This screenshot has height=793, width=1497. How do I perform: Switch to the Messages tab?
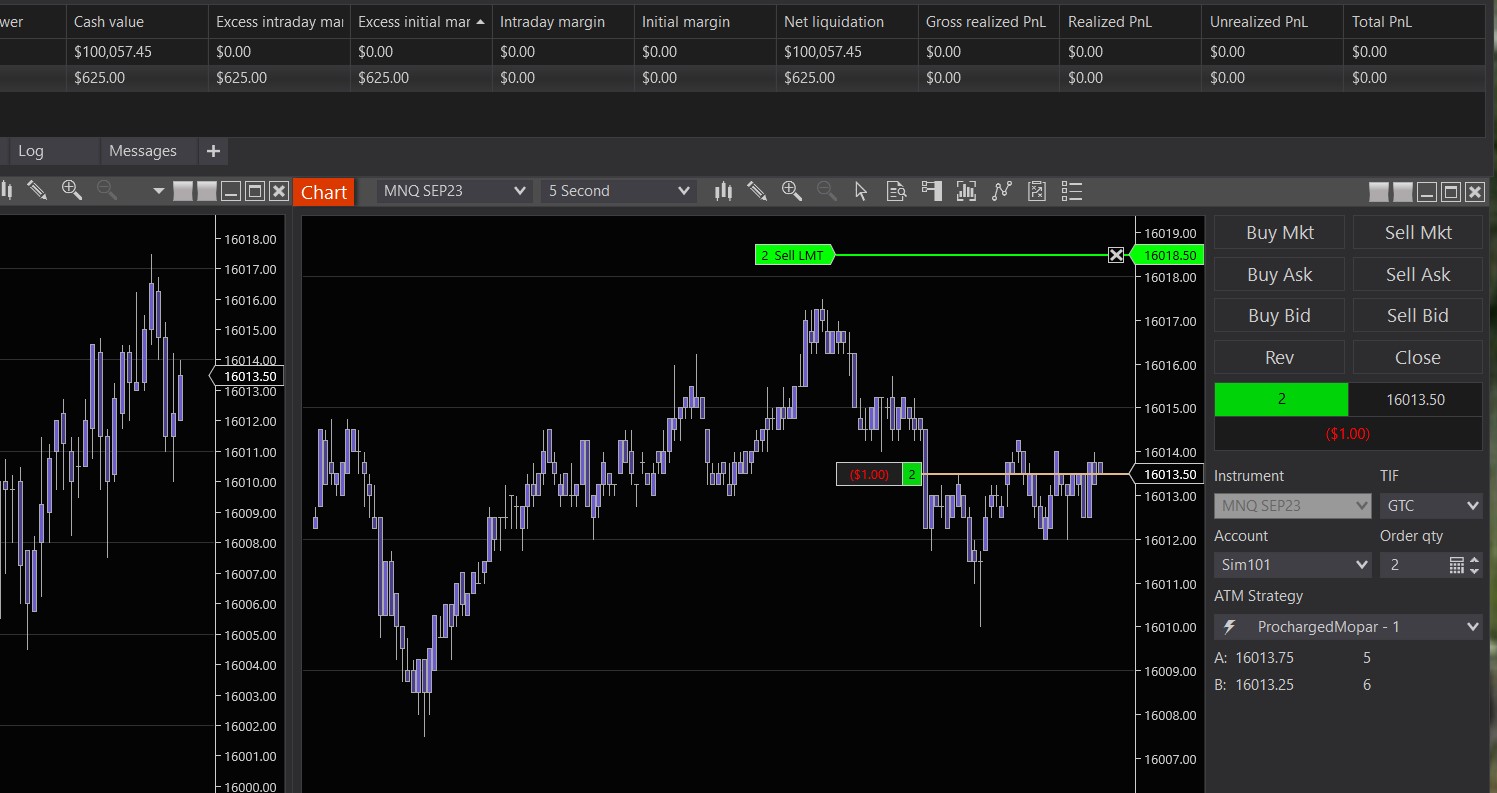(142, 151)
